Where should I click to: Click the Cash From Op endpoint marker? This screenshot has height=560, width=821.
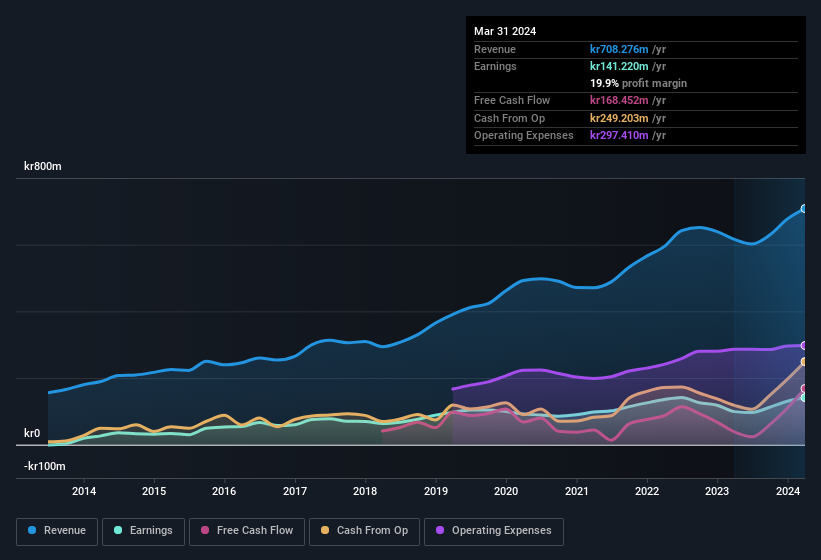[804, 362]
